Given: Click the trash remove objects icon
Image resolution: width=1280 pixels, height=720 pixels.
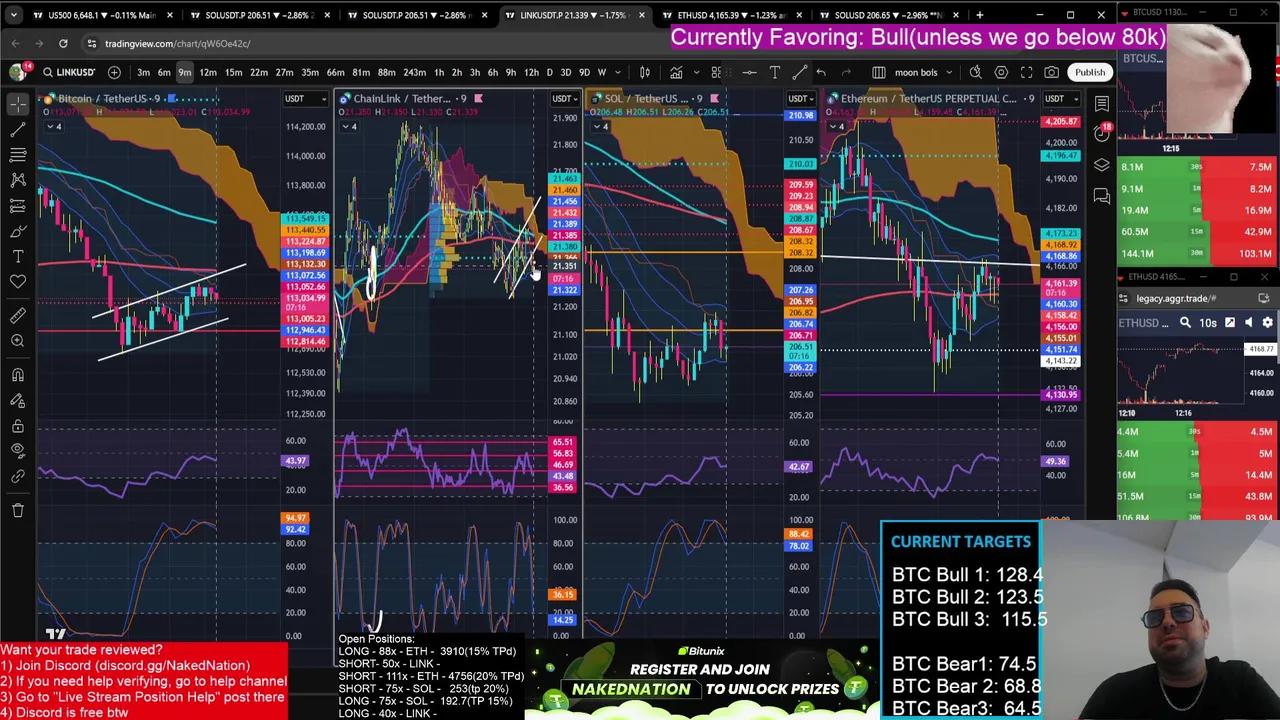Looking at the screenshot, I should click(18, 511).
